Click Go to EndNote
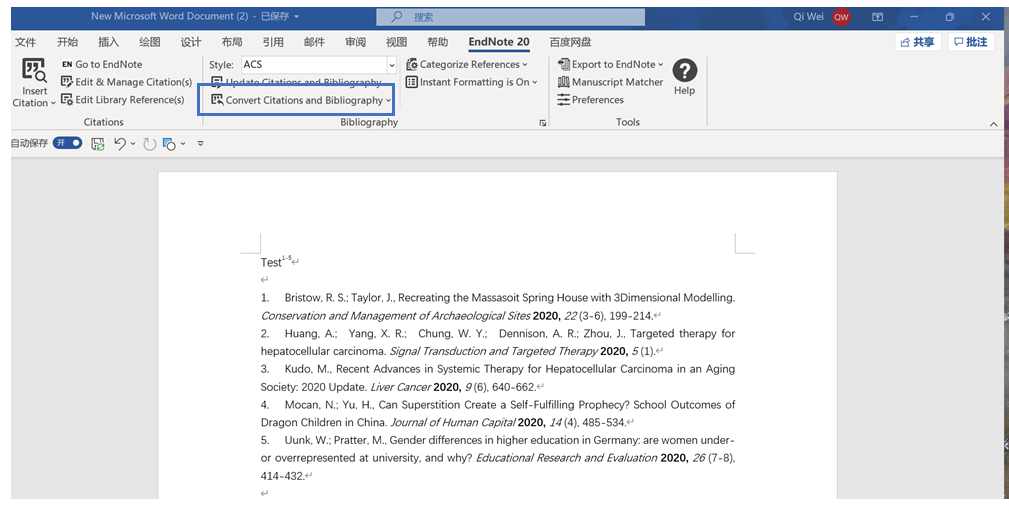Image resolution: width=1009 pixels, height=523 pixels. point(102,64)
